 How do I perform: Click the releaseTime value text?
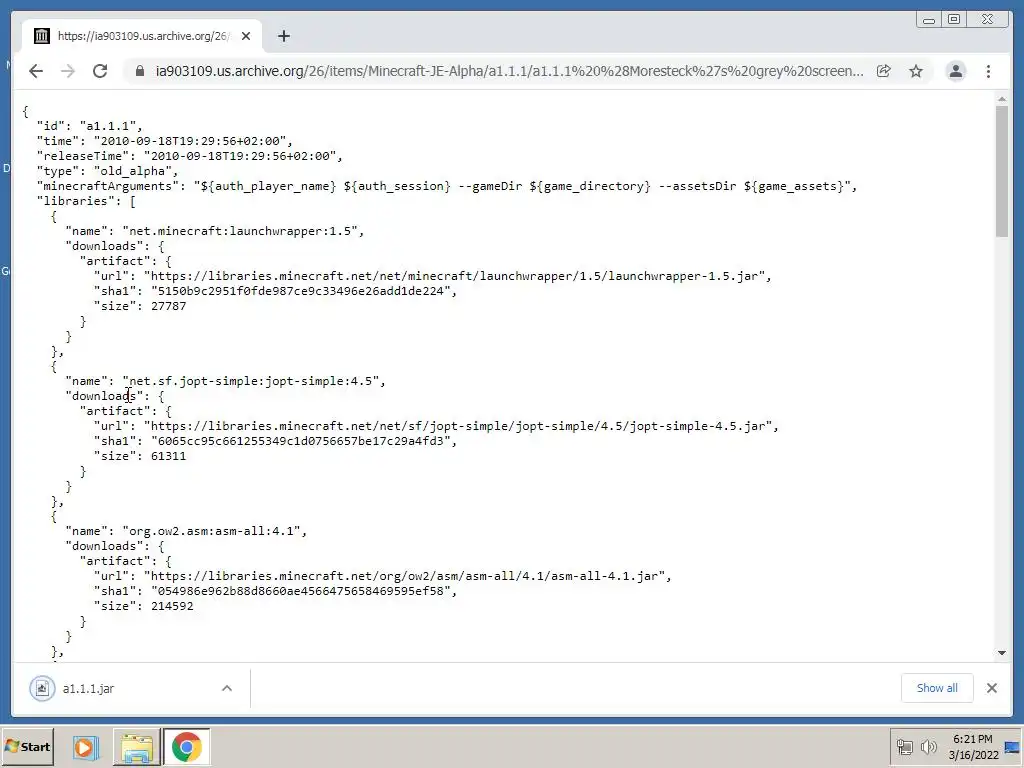[x=240, y=156]
